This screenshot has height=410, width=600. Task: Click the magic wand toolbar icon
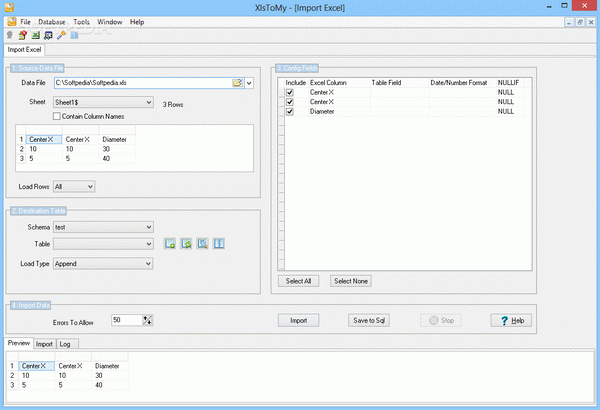click(x=61, y=35)
